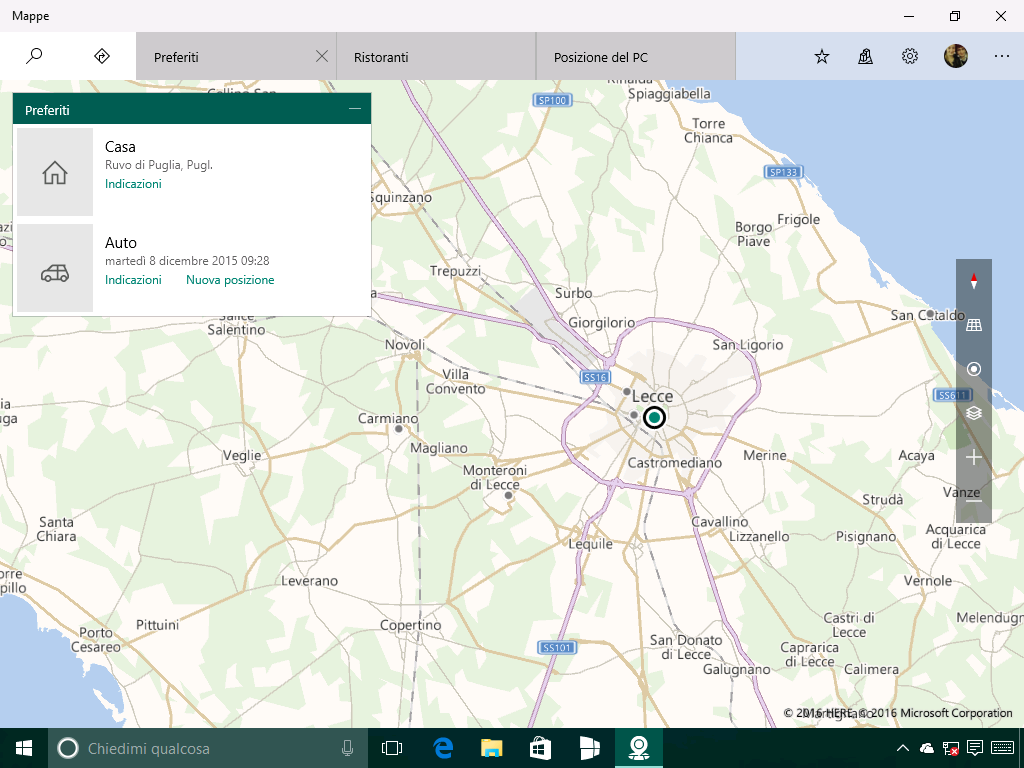Open the touch keyboard icon
This screenshot has width=1024, height=768.
click(1002, 748)
